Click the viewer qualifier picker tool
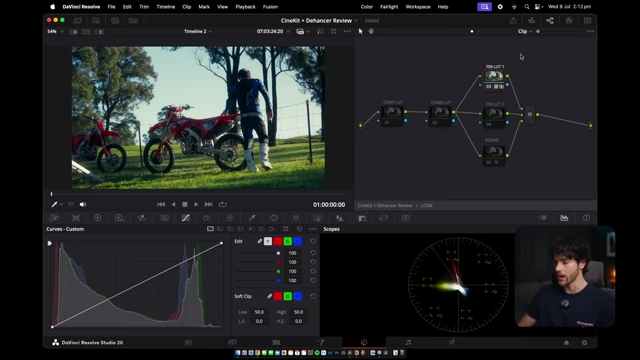This screenshot has height=360, width=640. pos(54,204)
